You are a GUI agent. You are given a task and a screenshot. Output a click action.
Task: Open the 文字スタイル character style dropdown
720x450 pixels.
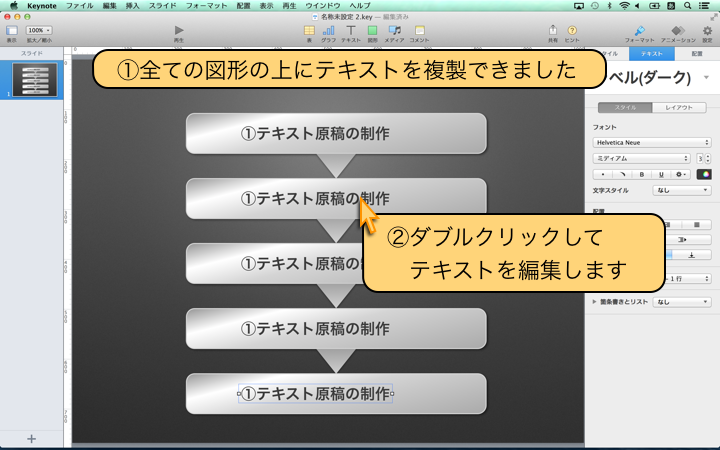coord(680,189)
